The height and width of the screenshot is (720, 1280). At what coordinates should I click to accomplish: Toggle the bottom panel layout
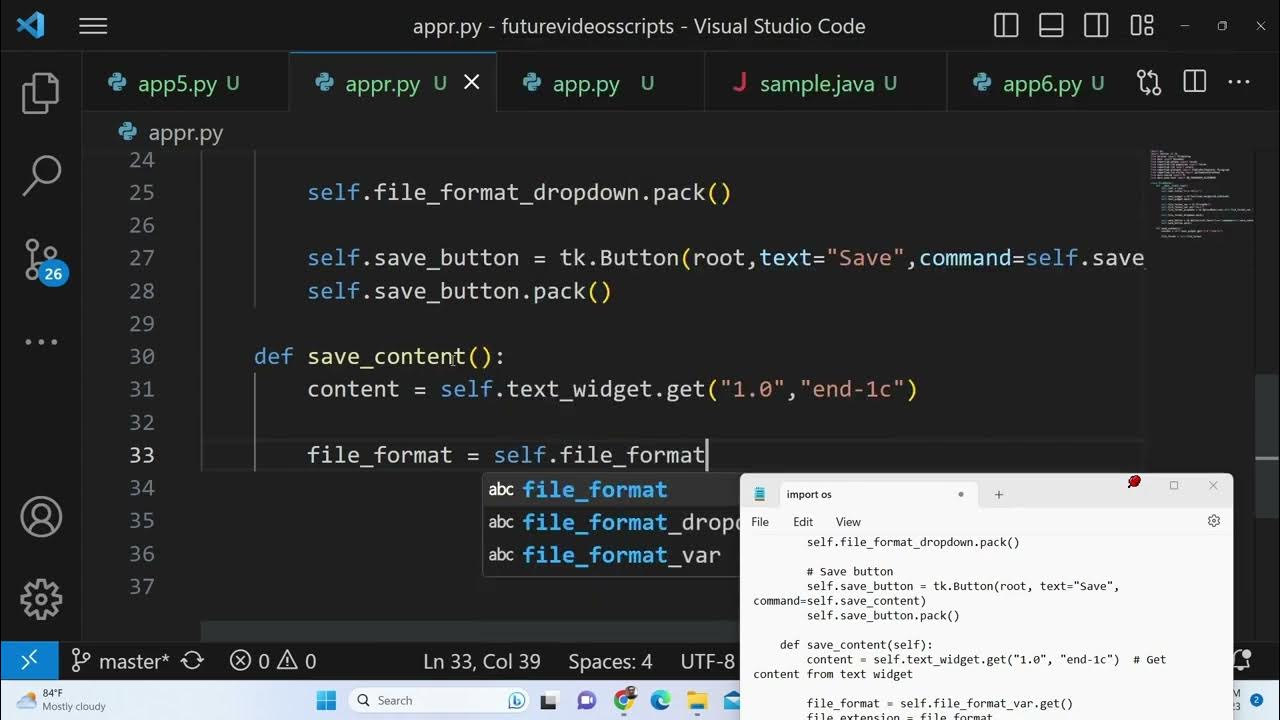(1051, 27)
